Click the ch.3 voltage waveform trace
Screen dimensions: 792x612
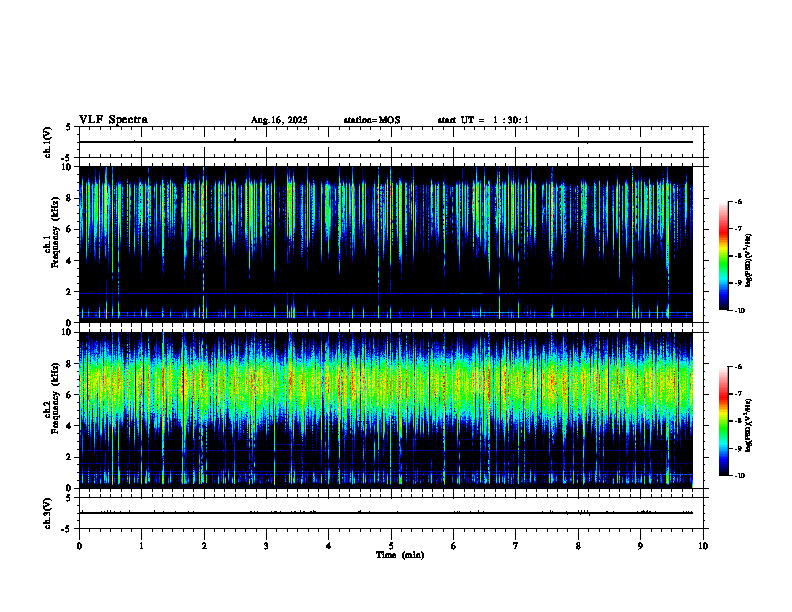point(386,513)
